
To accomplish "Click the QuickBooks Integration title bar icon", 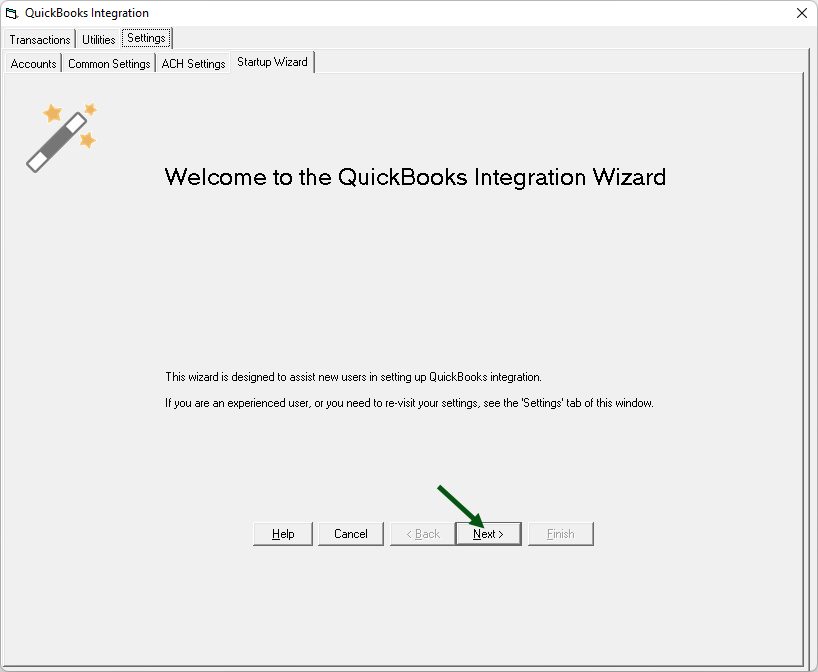I will click(x=11, y=13).
